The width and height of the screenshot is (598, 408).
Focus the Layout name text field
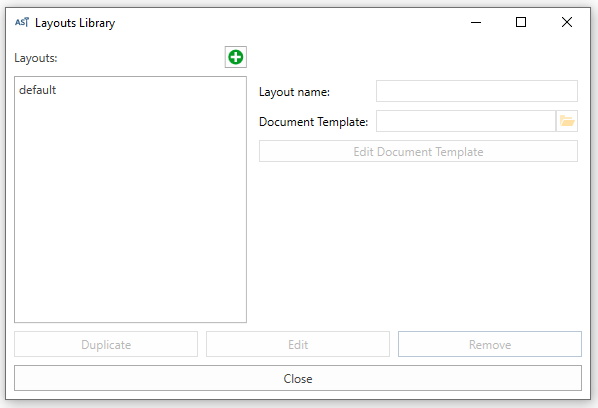(x=477, y=91)
